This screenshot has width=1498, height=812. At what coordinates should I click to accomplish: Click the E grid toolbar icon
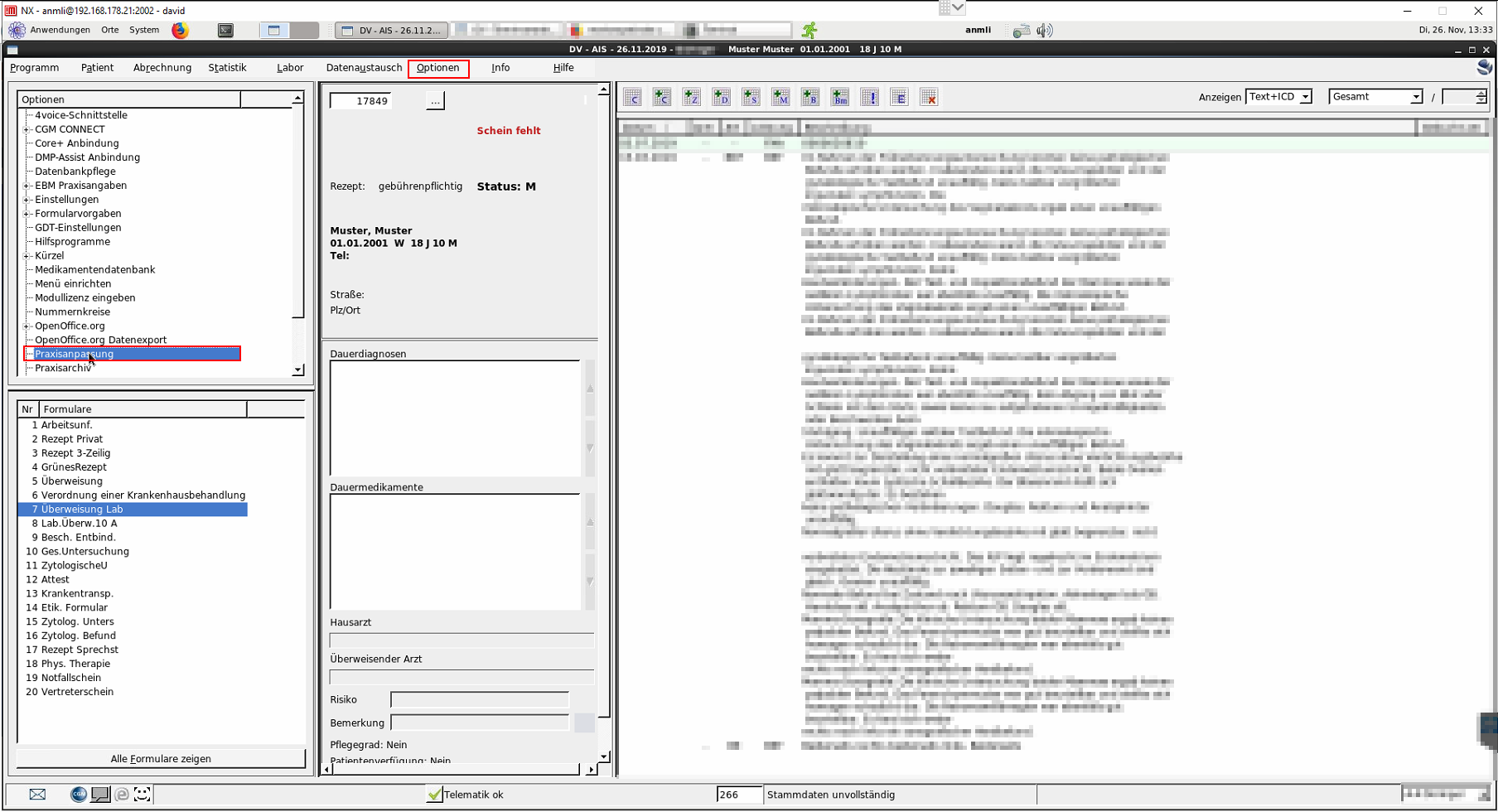pyautogui.click(x=899, y=98)
